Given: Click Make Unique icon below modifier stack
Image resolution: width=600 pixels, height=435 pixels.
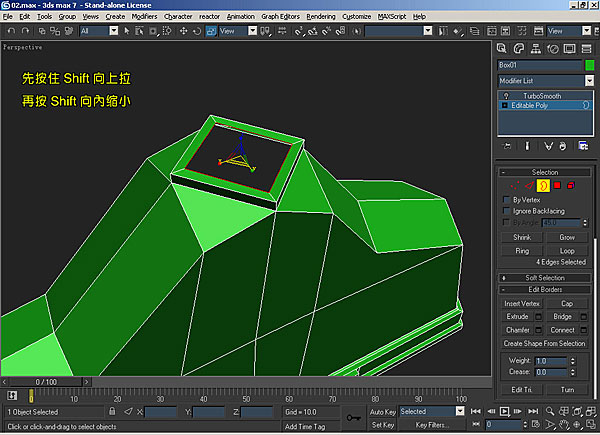Looking at the screenshot, I should pos(548,146).
